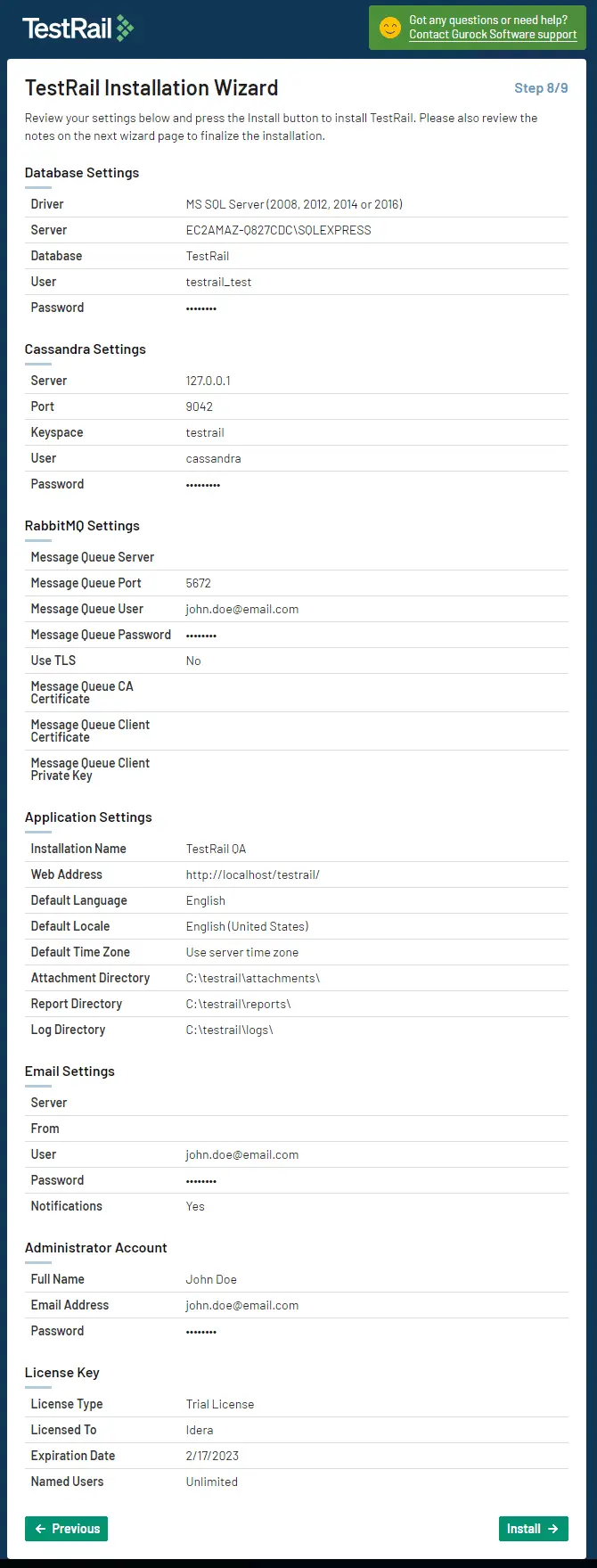Click the Server value EC2AMAZ-Q827CDC\SQLEXPRESS
597x1568 pixels.
click(x=279, y=230)
